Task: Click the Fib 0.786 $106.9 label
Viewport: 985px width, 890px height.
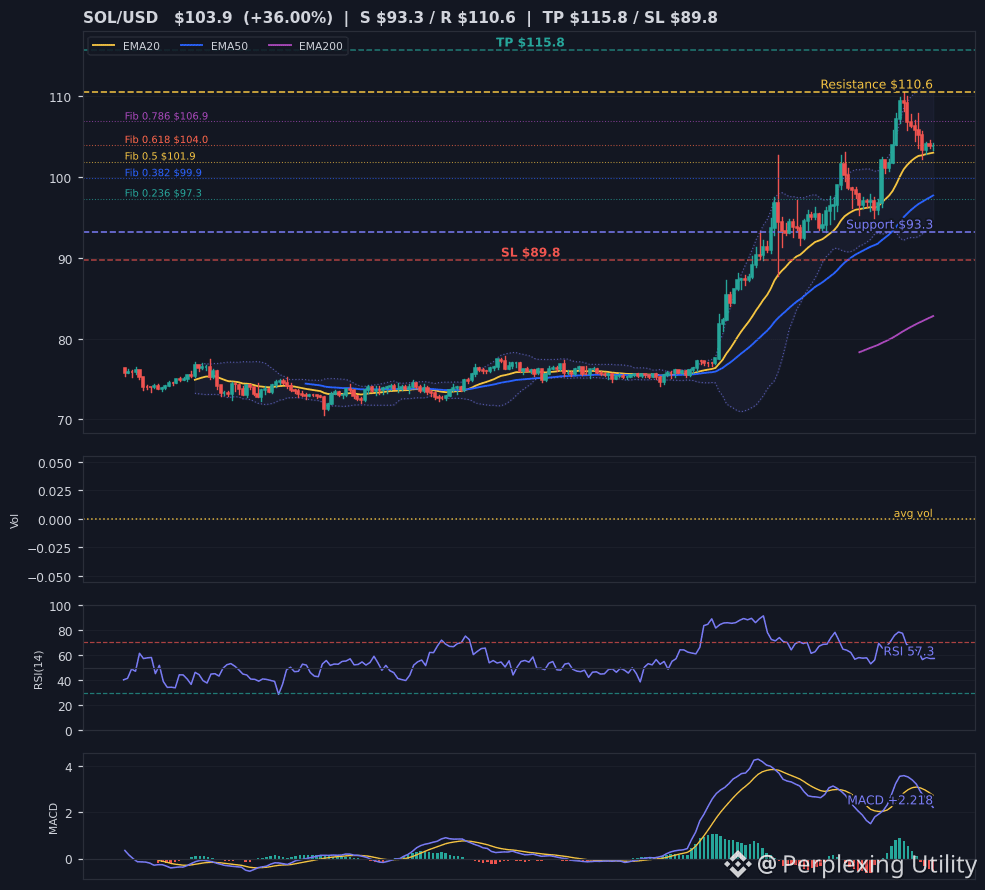Action: (x=166, y=116)
